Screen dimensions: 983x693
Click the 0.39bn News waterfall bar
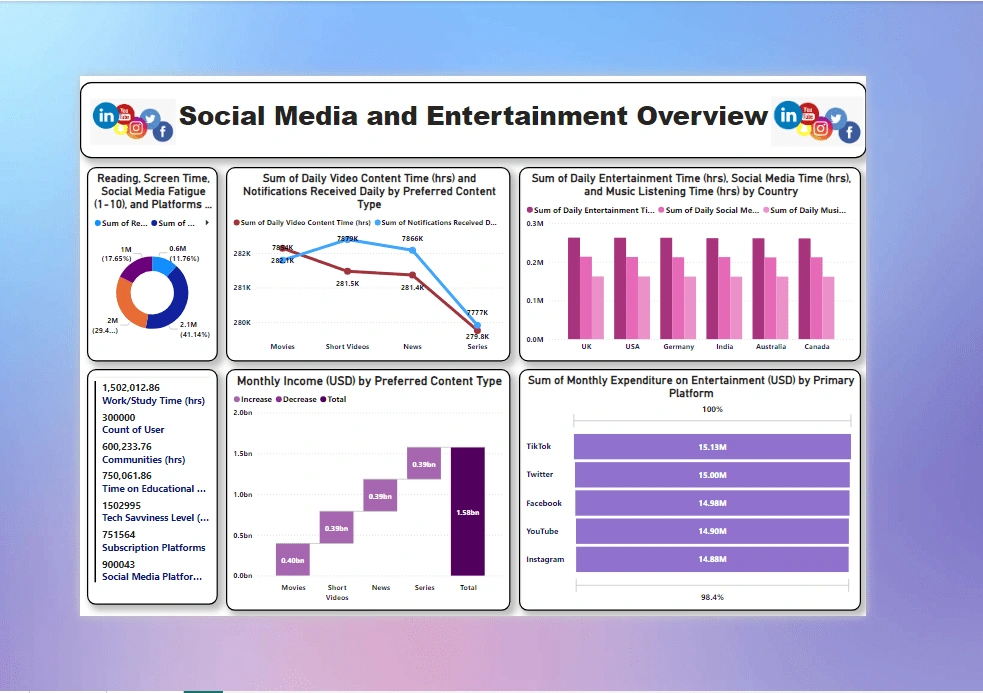pos(380,495)
